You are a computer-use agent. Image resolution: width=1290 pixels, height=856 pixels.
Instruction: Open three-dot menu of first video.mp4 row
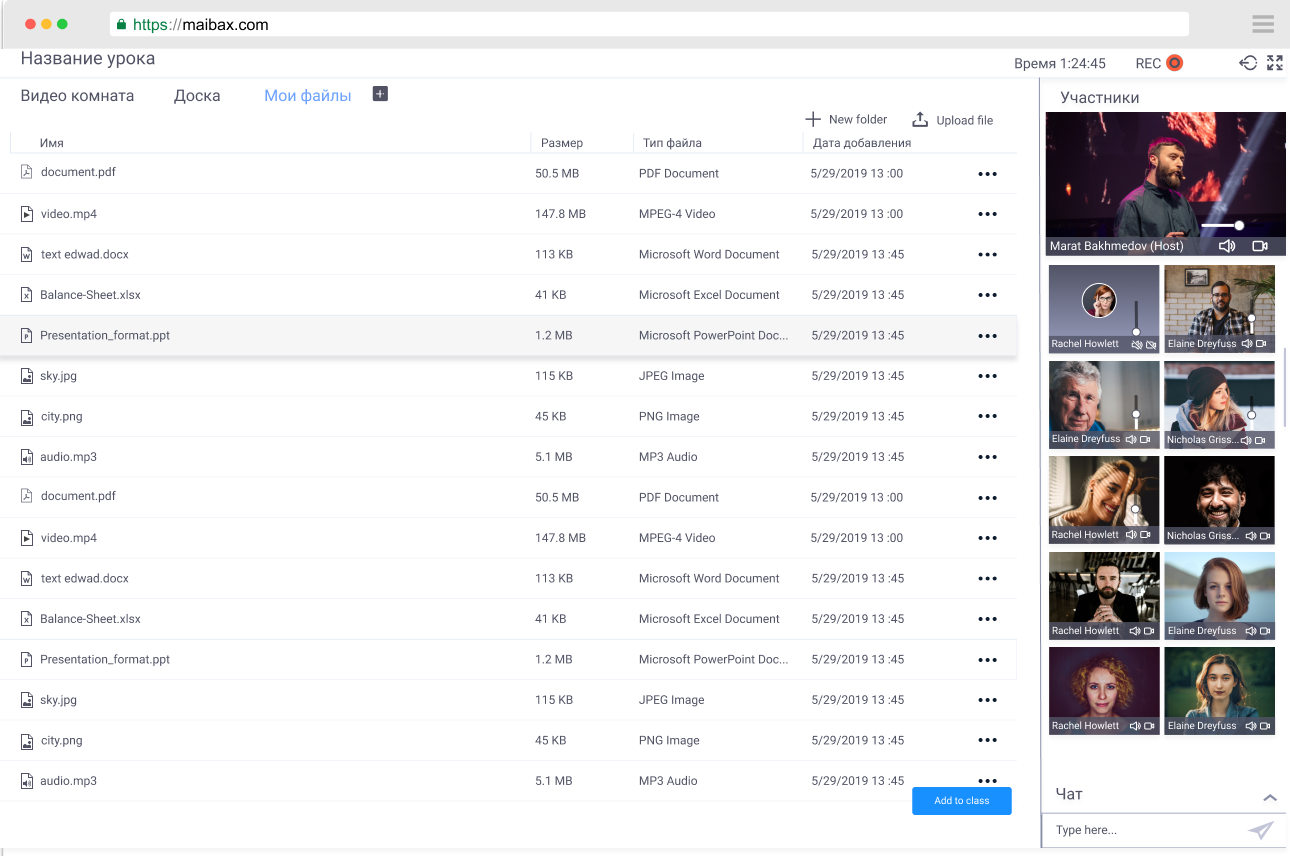pyautogui.click(x=988, y=214)
